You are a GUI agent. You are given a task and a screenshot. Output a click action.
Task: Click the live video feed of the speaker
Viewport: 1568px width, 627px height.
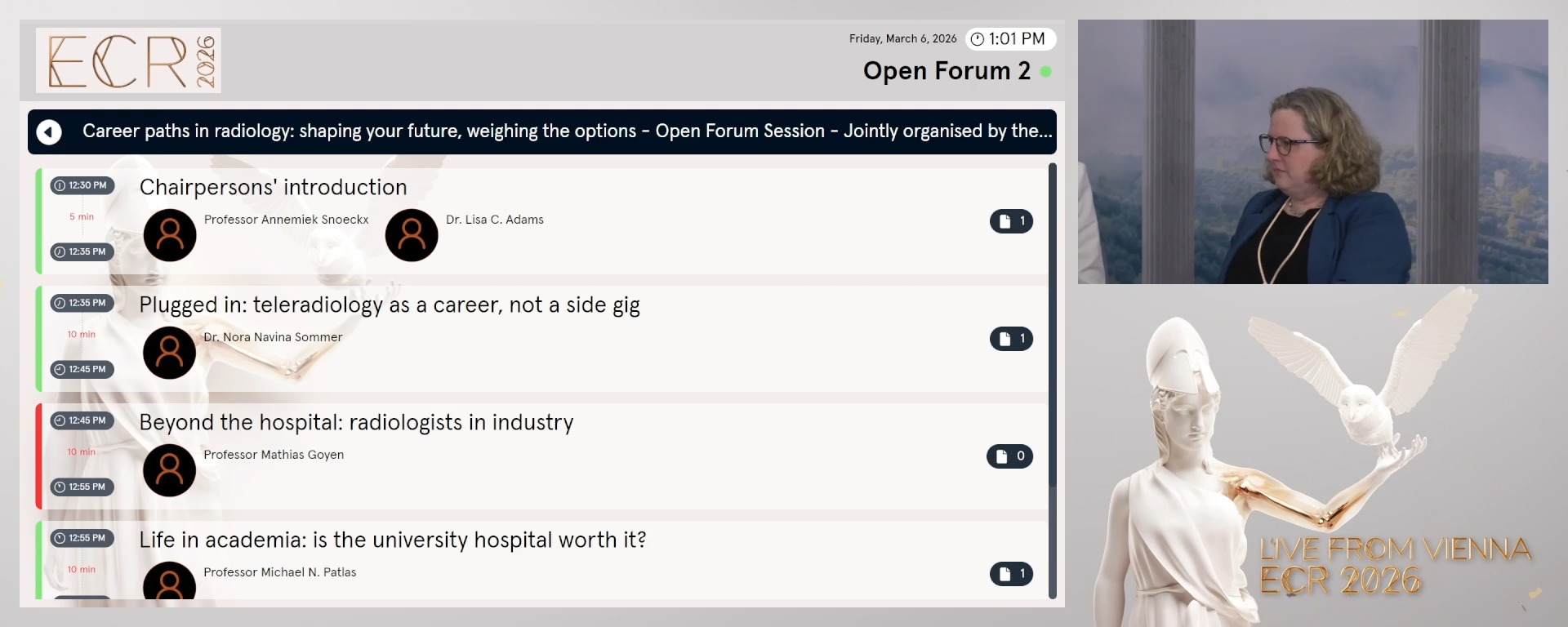[1312, 152]
